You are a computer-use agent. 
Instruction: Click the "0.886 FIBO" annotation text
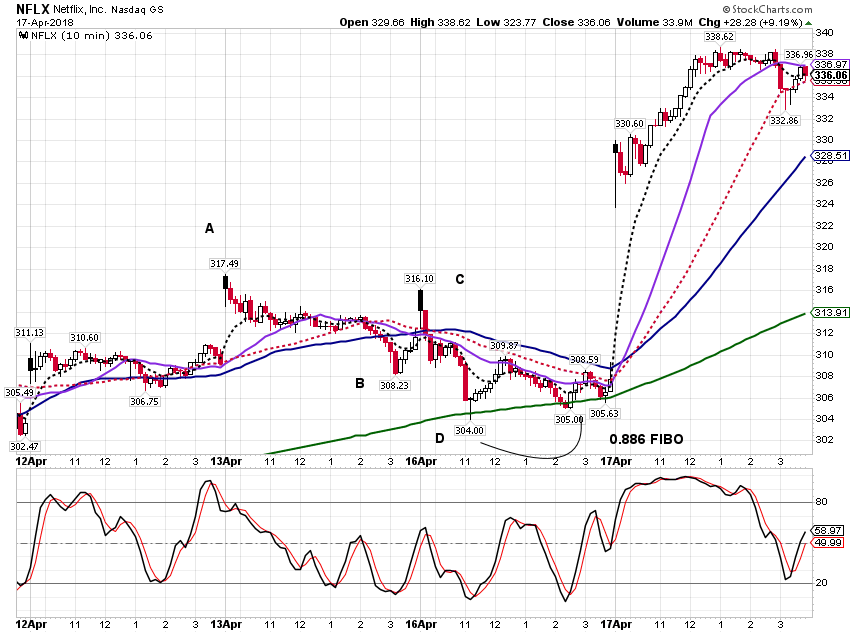pos(646,439)
